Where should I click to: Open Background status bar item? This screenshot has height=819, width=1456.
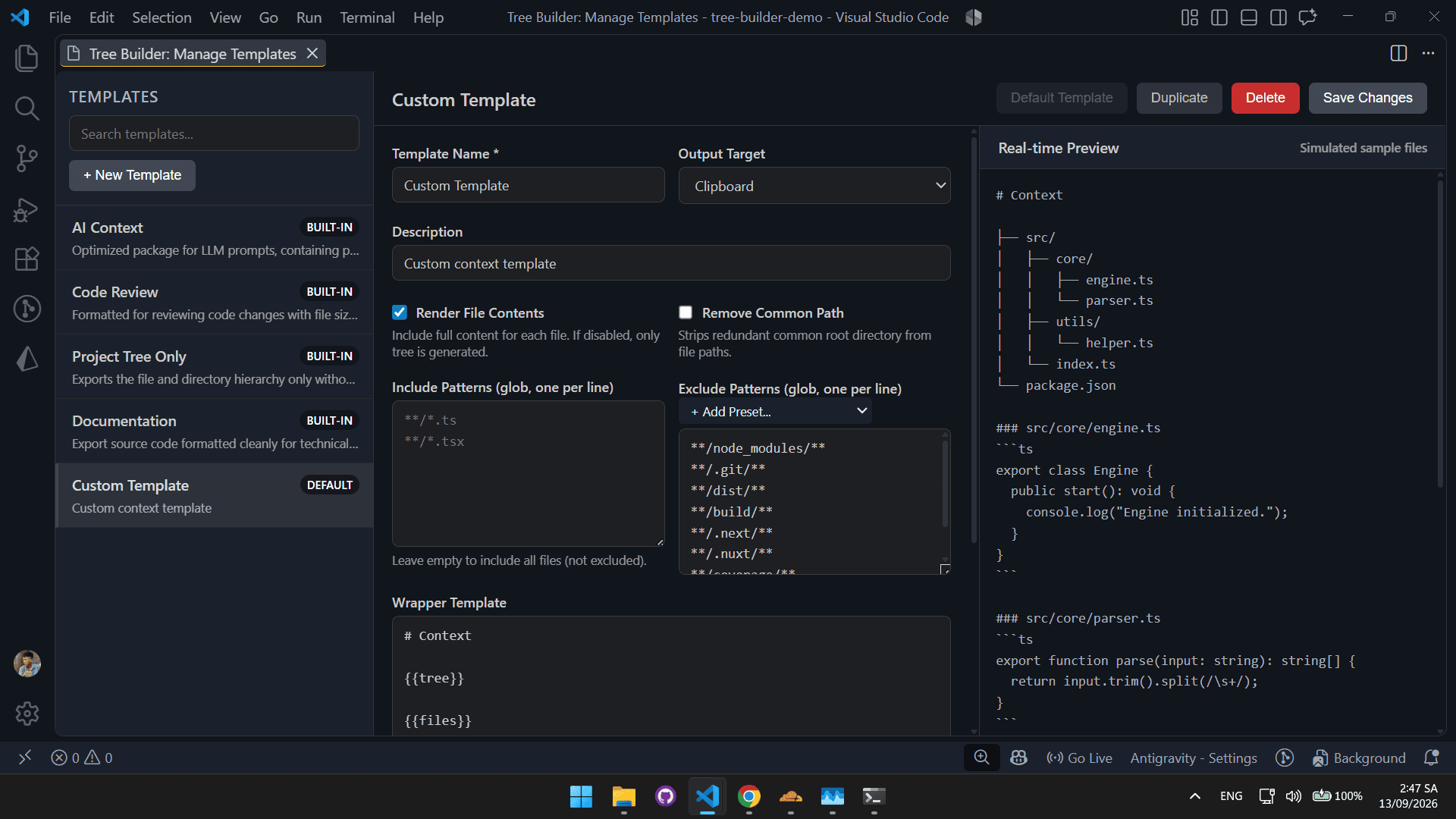pyautogui.click(x=1358, y=758)
